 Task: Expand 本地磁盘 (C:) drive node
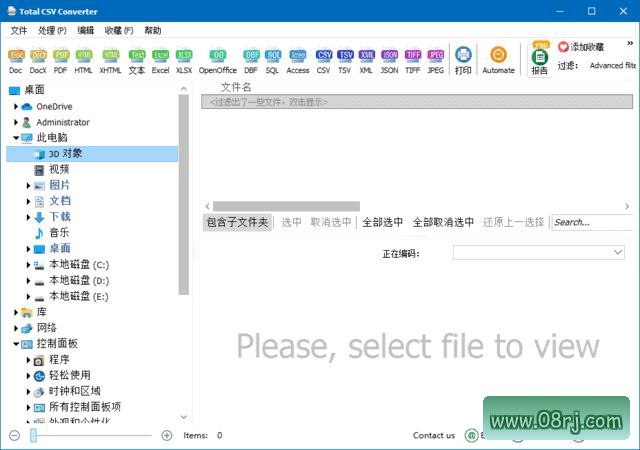point(28,265)
